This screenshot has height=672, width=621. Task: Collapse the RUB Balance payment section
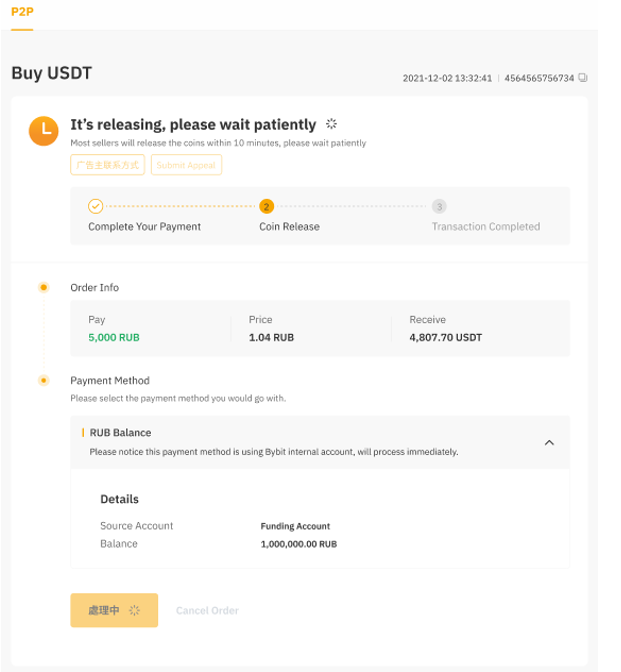[x=549, y=442]
